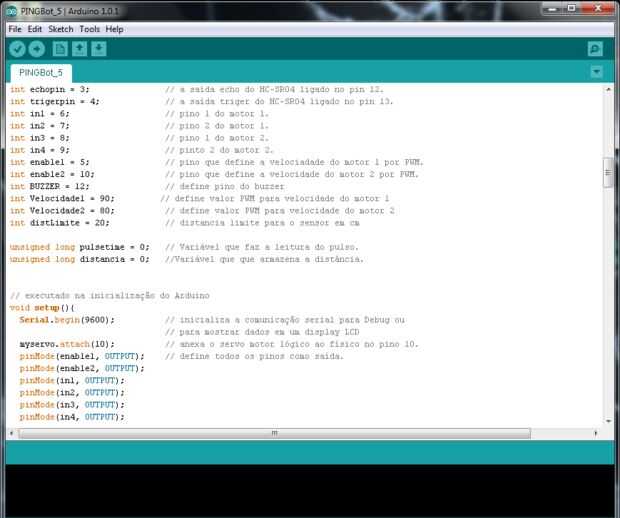Screen dimensions: 620x518
Task: Click comment 'distancia limite para o sensor'
Action: click(x=254, y=223)
